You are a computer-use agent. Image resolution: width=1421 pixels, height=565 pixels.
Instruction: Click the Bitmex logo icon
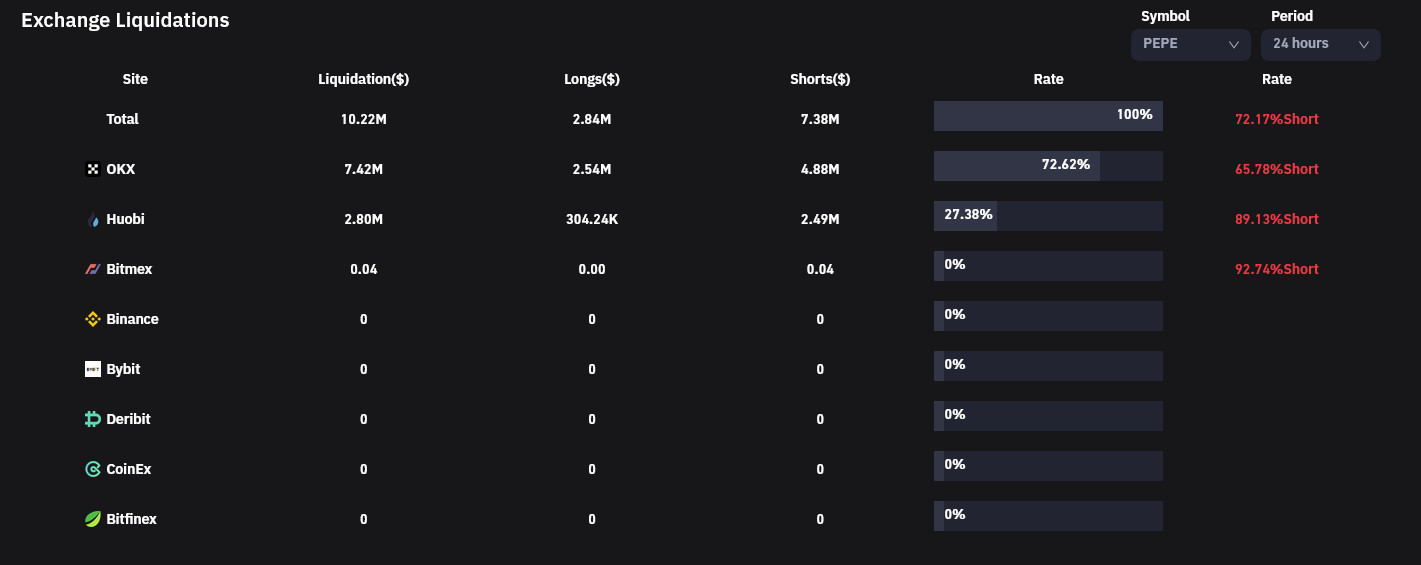[93, 270]
